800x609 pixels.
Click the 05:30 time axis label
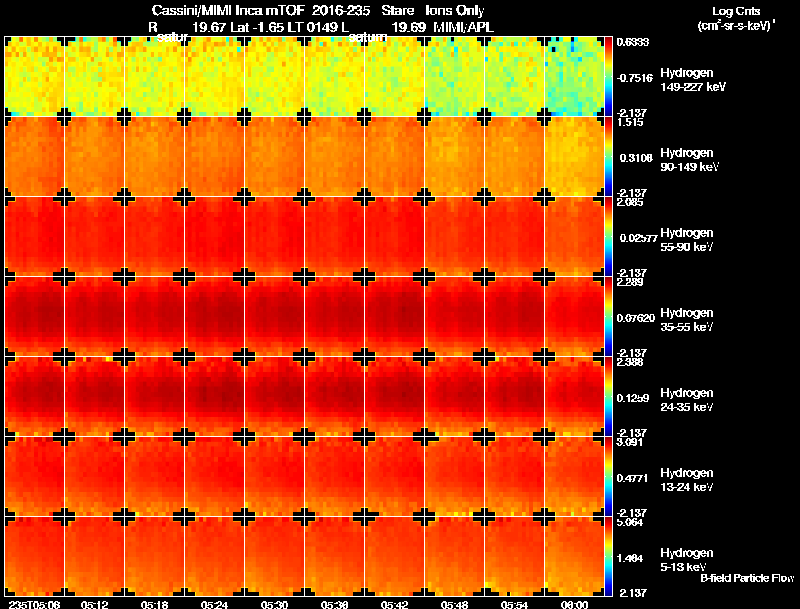click(x=274, y=604)
